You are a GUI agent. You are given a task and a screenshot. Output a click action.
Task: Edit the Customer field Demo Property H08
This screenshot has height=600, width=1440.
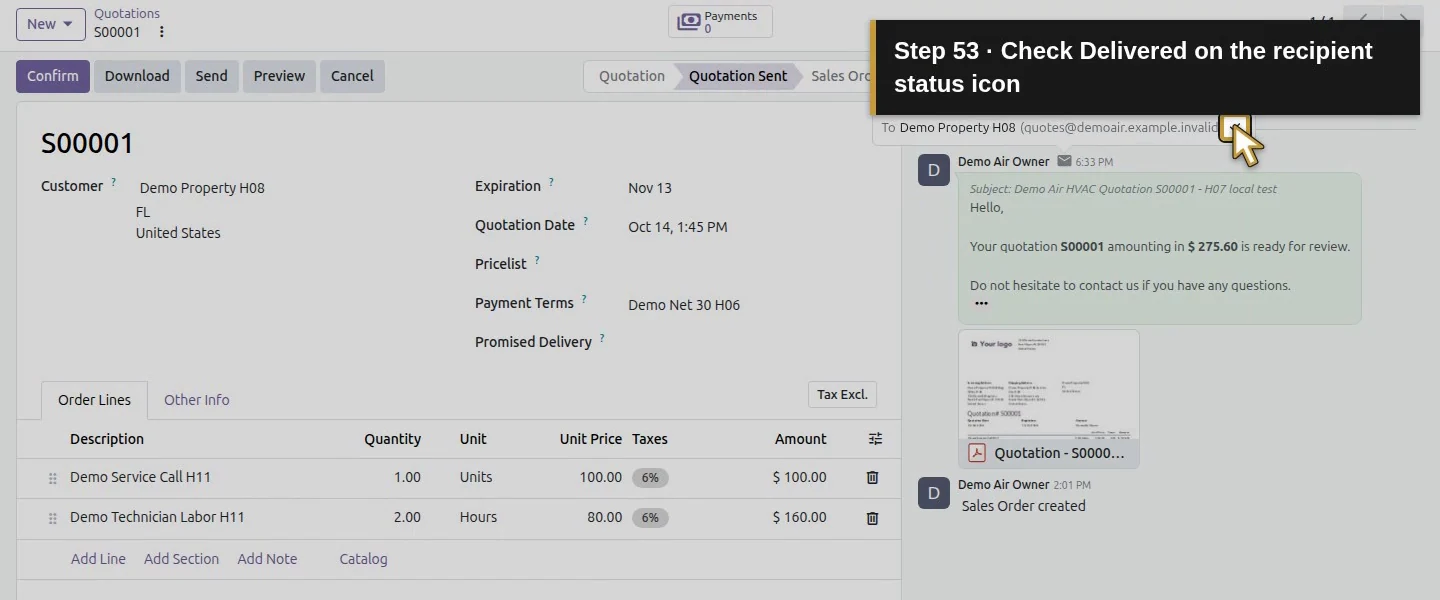(x=202, y=188)
